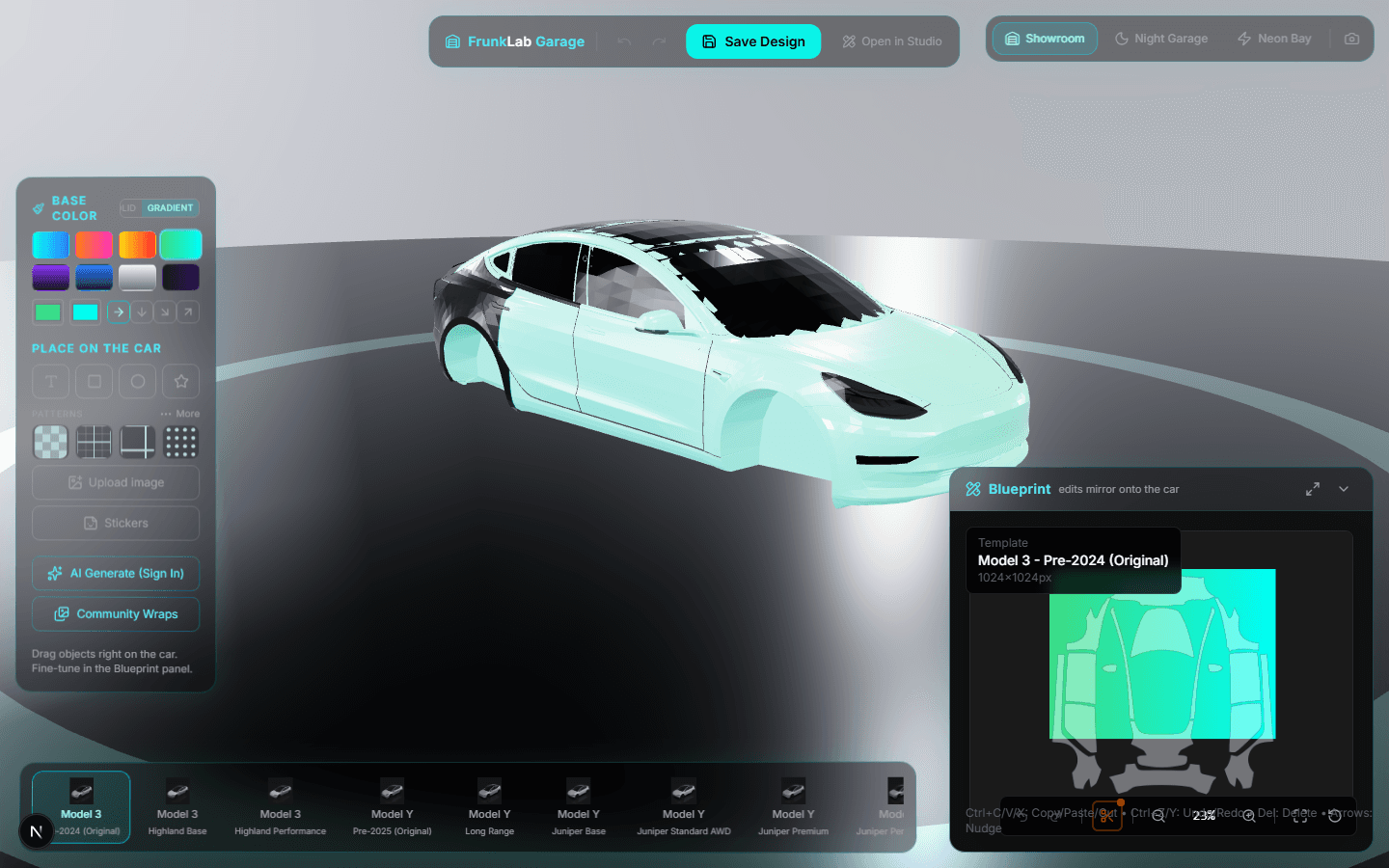Select Model Y Juniper Premium car
The width and height of the screenshot is (1389, 868).
click(793, 807)
